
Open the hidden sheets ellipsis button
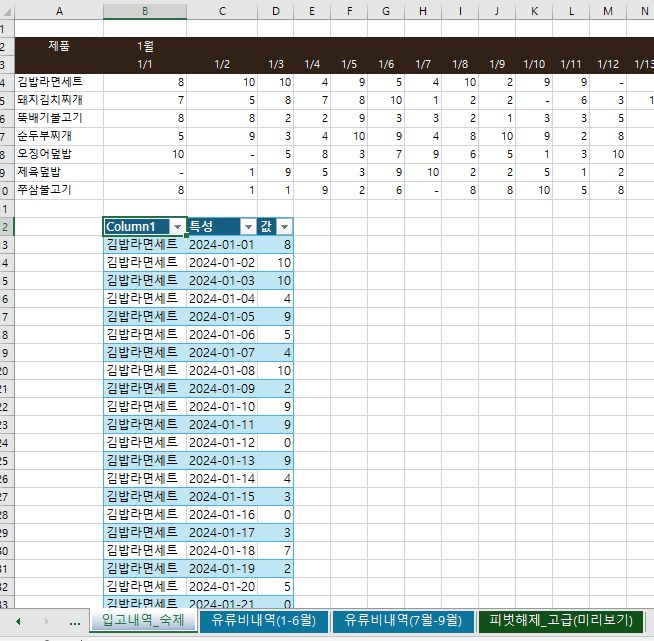[75, 623]
